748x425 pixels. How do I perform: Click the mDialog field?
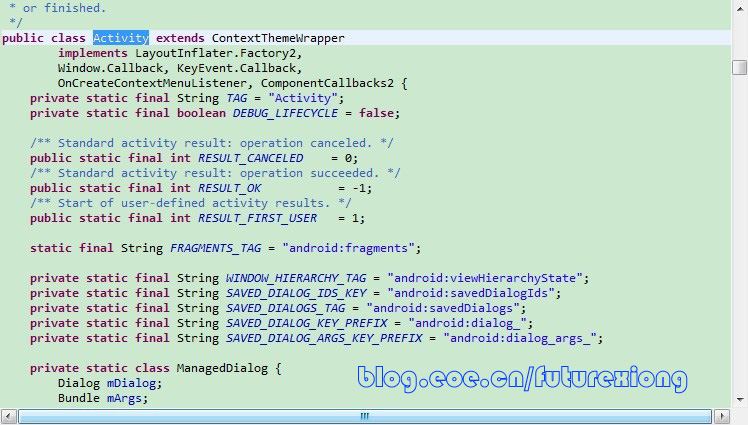click(131, 383)
